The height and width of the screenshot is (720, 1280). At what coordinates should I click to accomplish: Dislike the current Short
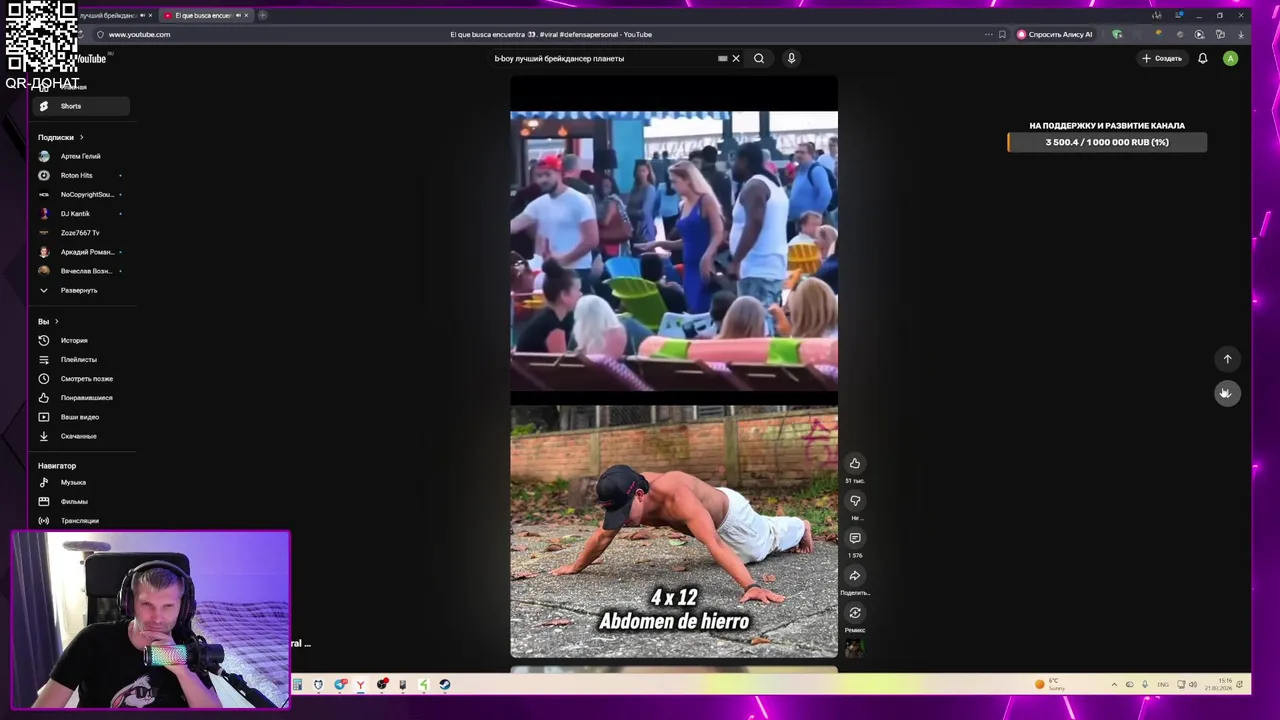(855, 500)
